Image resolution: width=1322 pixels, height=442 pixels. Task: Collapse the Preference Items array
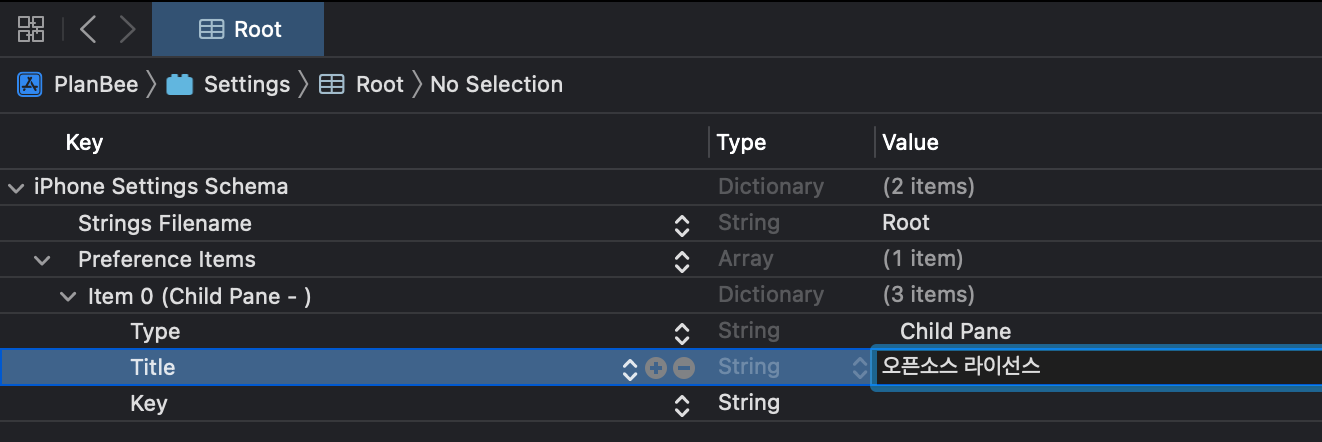[x=42, y=260]
